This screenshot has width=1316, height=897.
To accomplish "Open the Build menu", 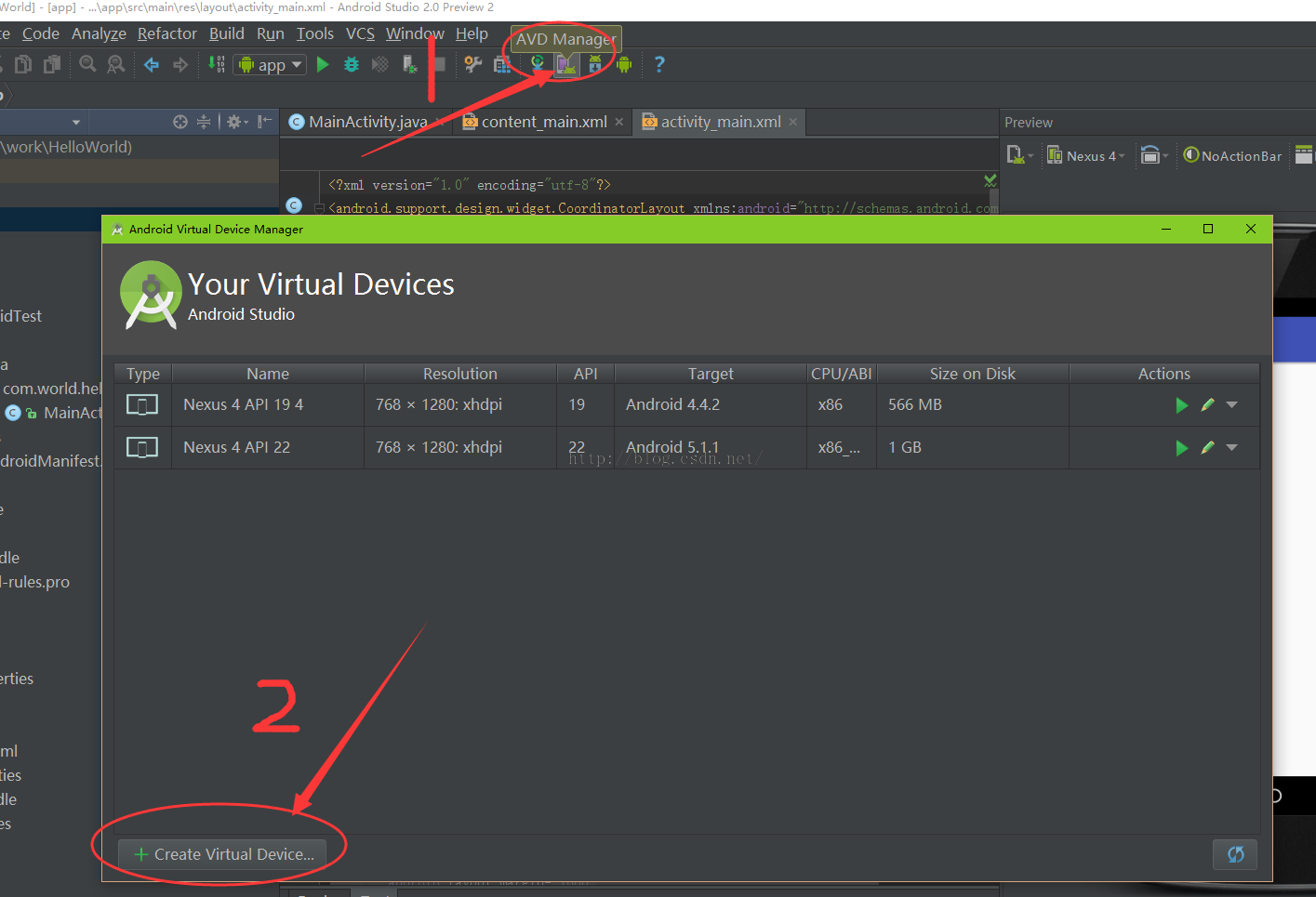I will coord(227,33).
